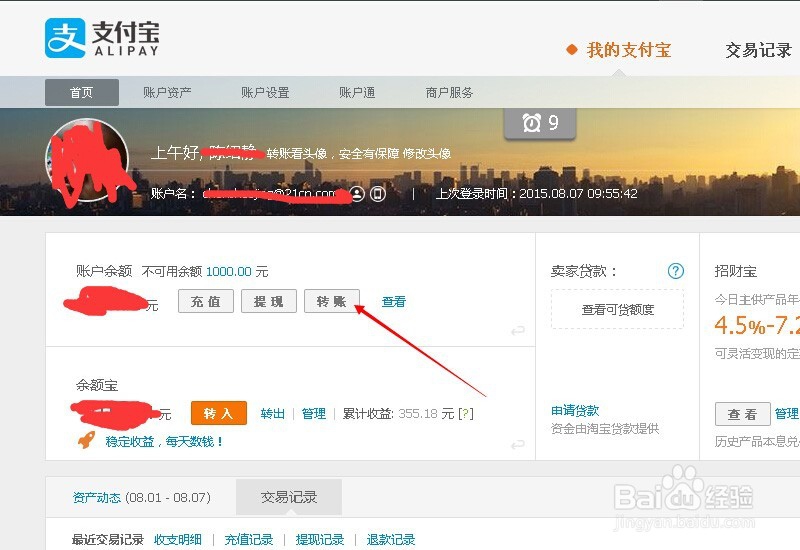Viewport: 800px width, 550px height.
Task: Open the 退款记录 link
Action: tap(391, 539)
